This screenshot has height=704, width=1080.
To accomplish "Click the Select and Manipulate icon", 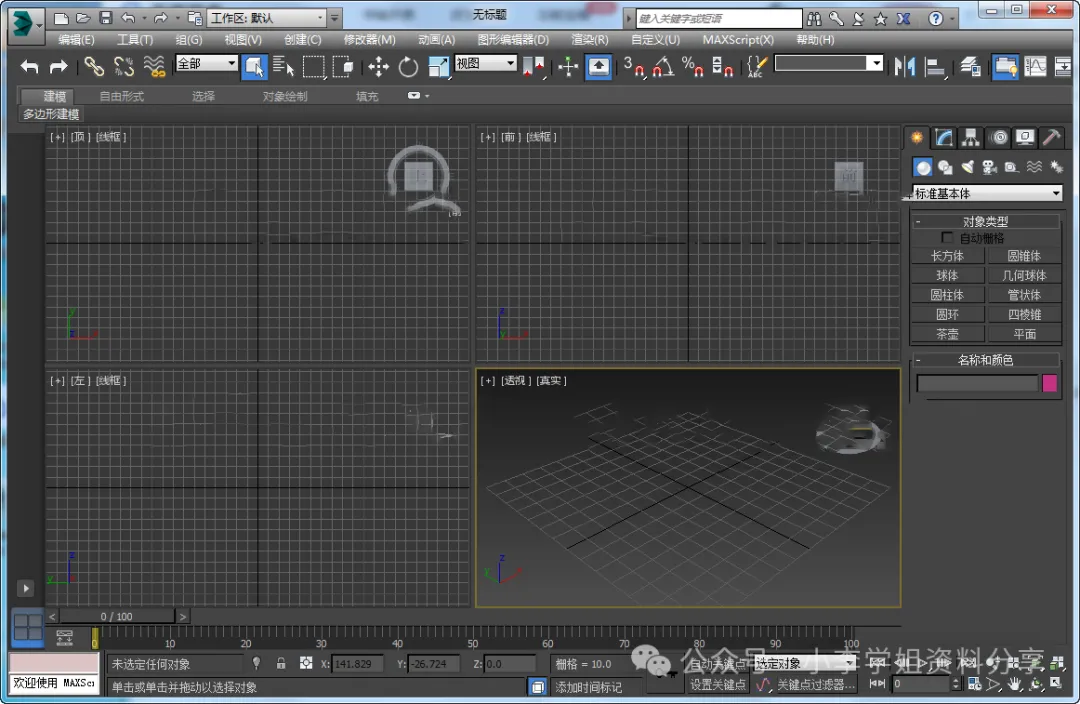I will pos(568,66).
